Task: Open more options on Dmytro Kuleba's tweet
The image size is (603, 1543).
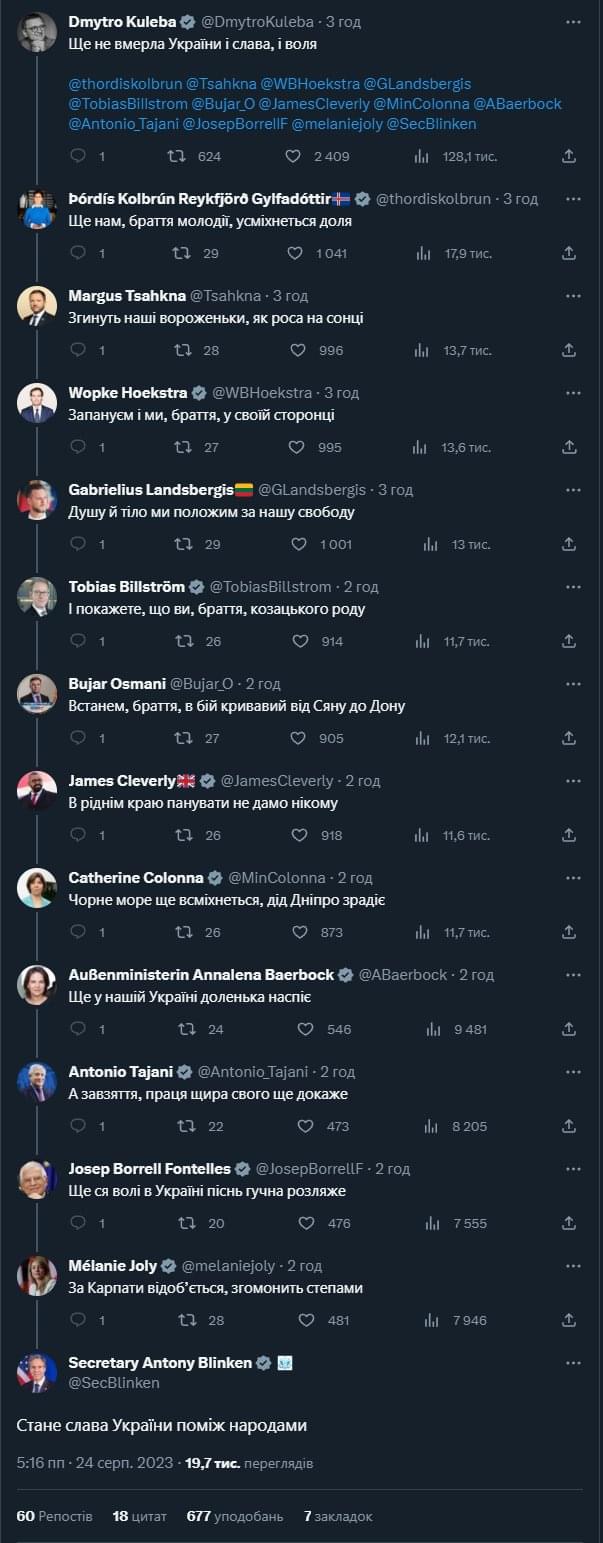Action: [x=573, y=21]
